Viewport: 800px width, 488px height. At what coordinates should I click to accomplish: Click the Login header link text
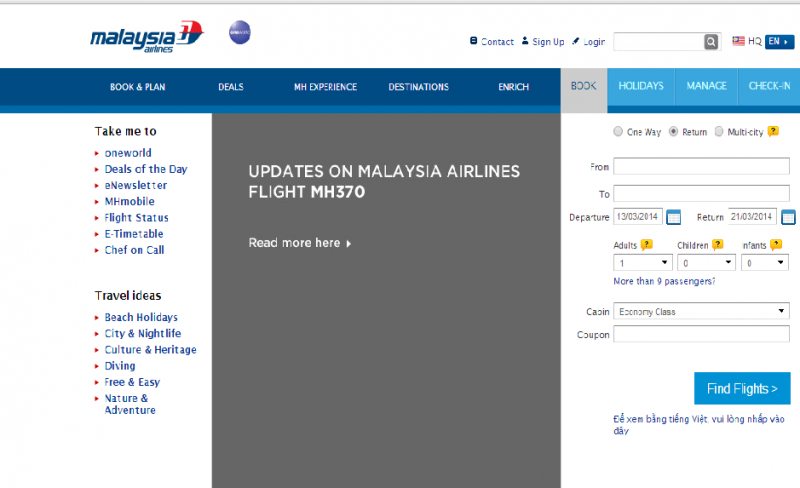(594, 42)
